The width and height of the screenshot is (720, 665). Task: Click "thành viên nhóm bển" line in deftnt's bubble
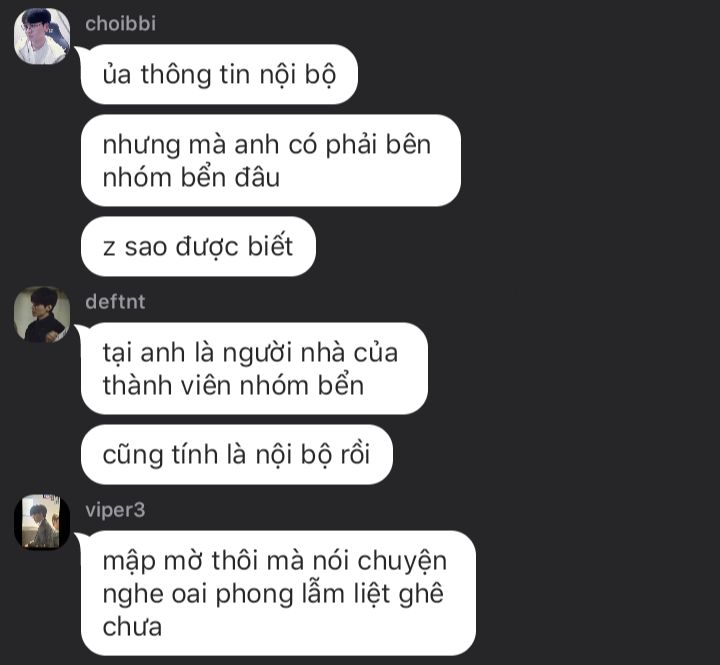tap(233, 385)
